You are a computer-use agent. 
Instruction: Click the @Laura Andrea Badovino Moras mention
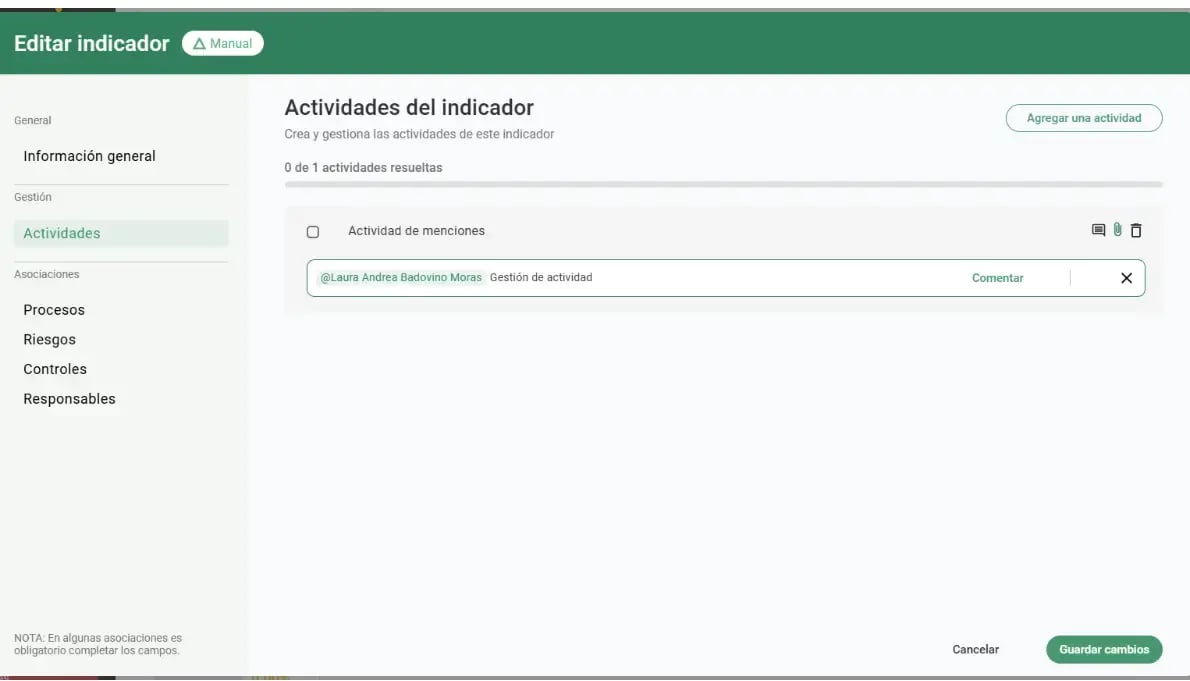coord(401,278)
